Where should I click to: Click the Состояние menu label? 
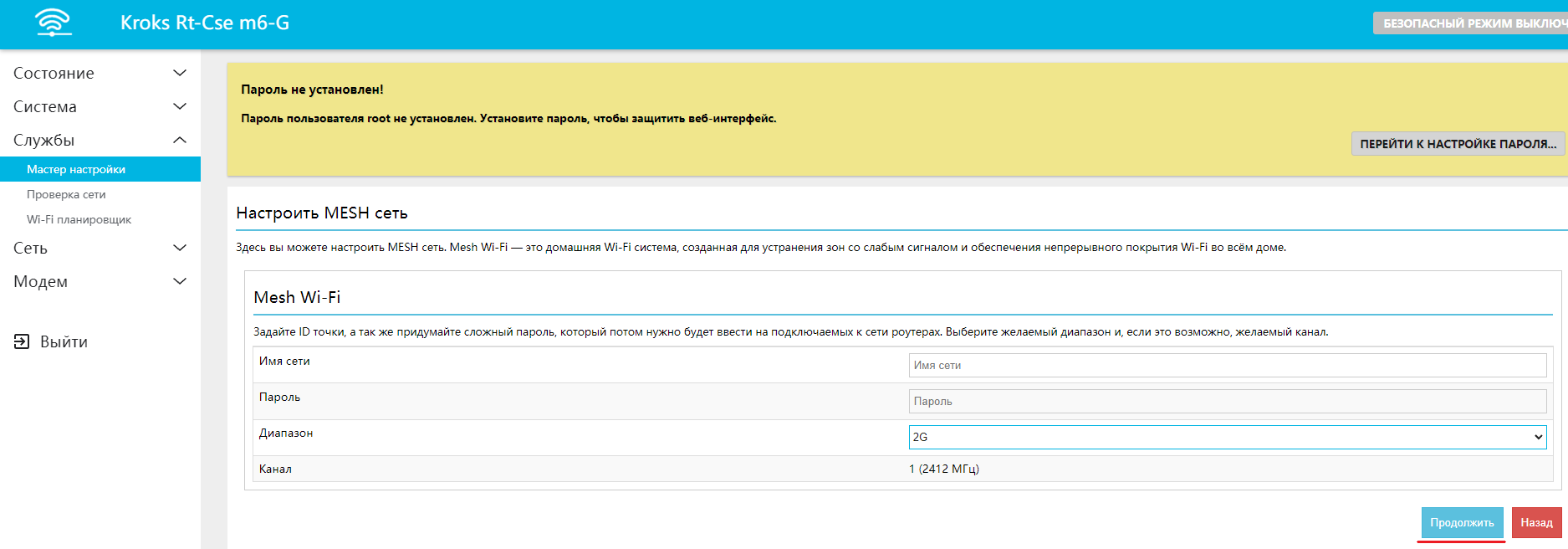click(x=54, y=73)
